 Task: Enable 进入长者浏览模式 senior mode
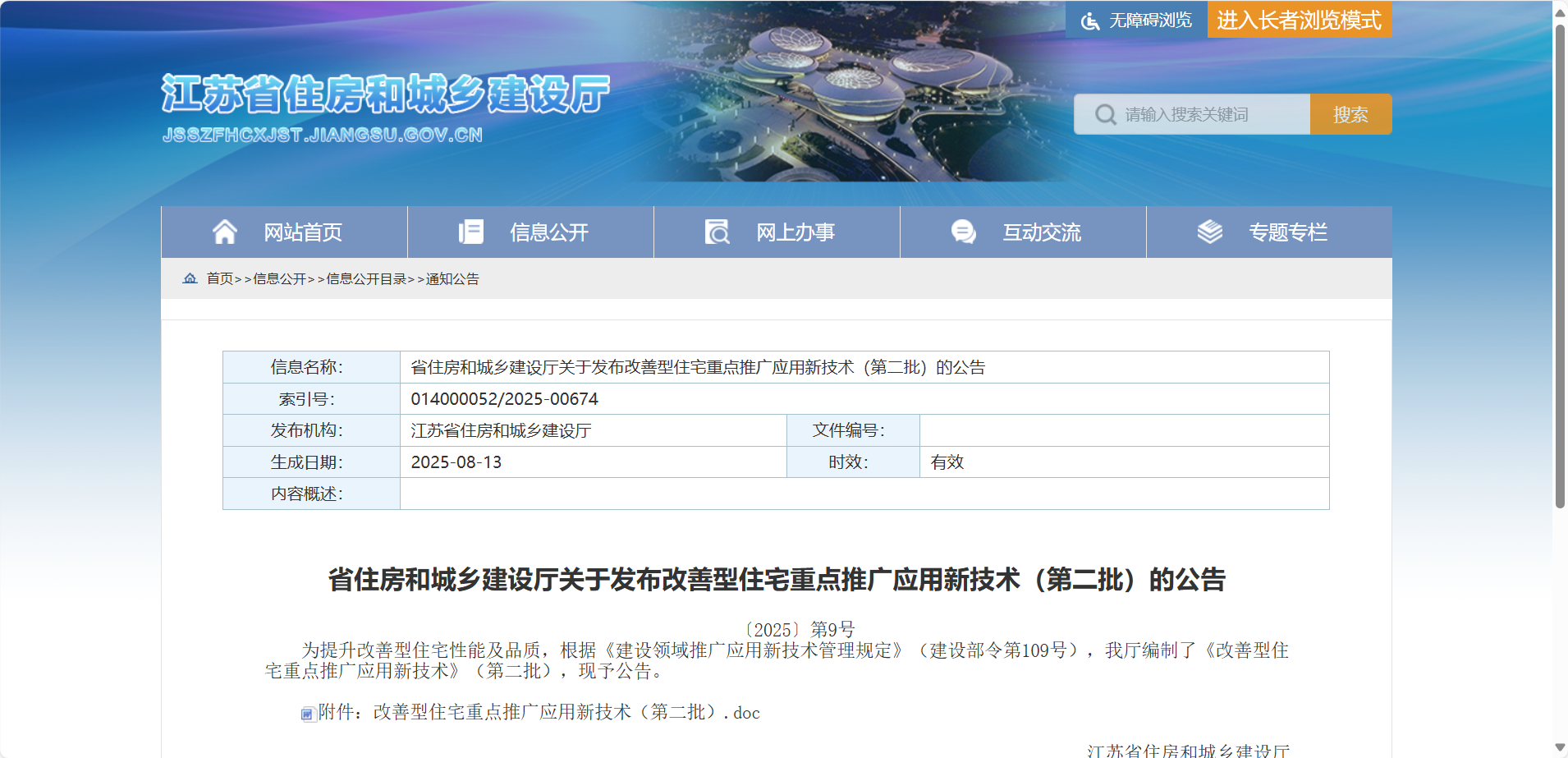[1299, 20]
